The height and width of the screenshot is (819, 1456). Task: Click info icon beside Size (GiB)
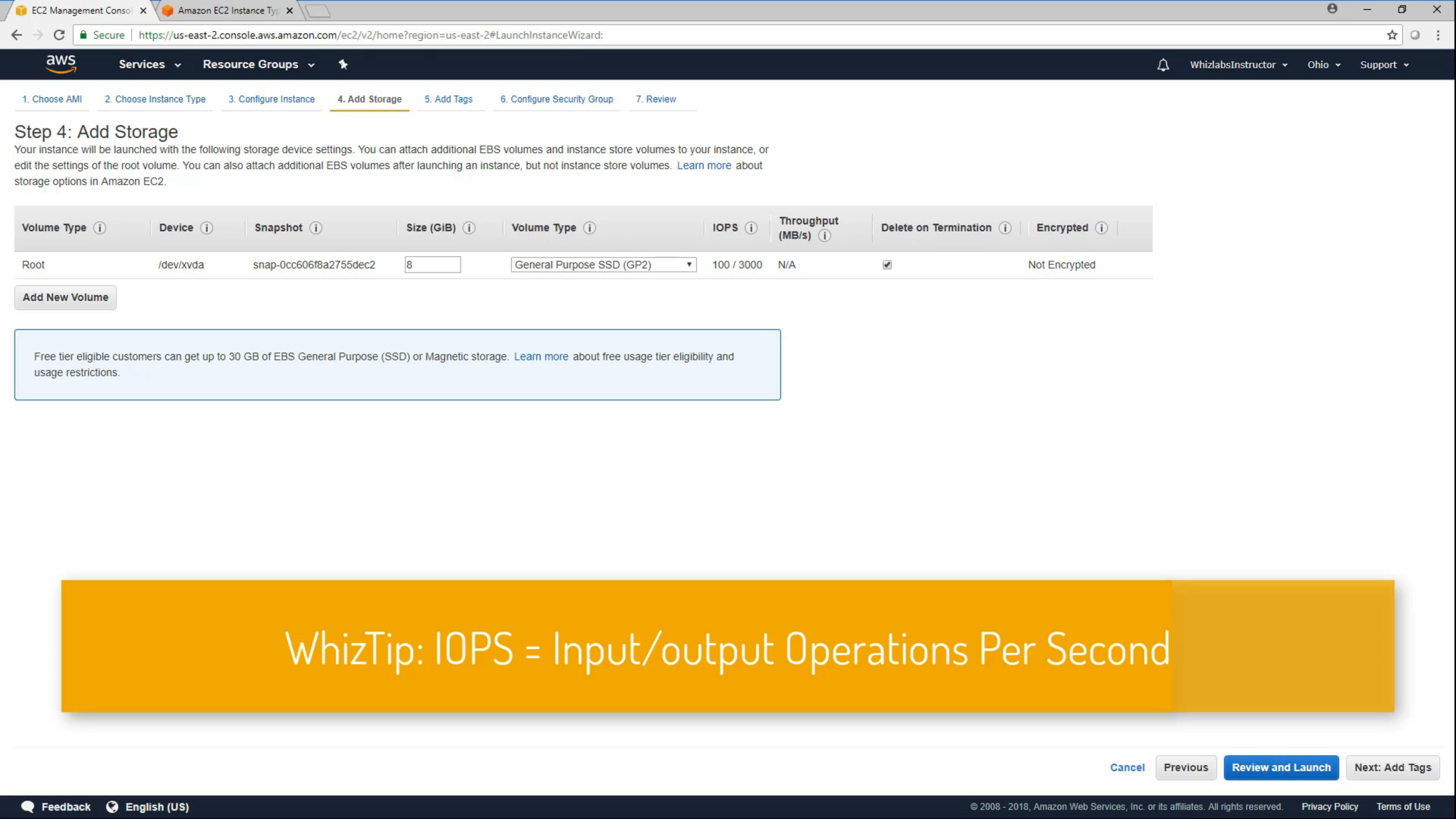[x=469, y=228]
